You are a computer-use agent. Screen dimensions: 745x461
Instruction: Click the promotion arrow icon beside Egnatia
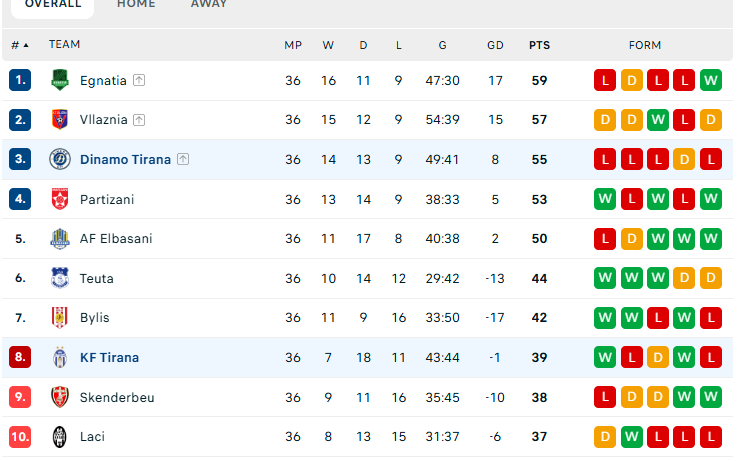pos(139,80)
